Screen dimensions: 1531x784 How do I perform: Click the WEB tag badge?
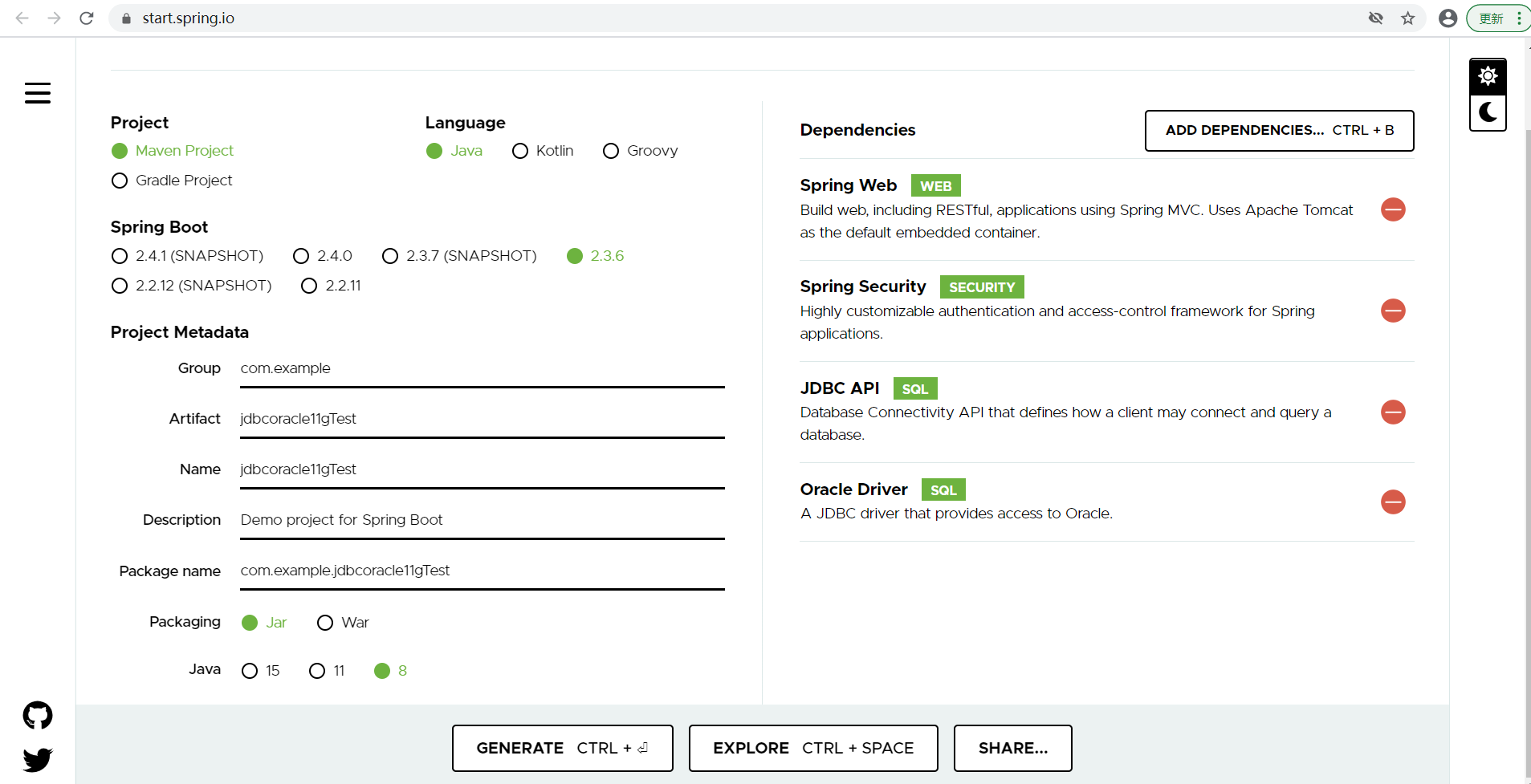coord(935,185)
